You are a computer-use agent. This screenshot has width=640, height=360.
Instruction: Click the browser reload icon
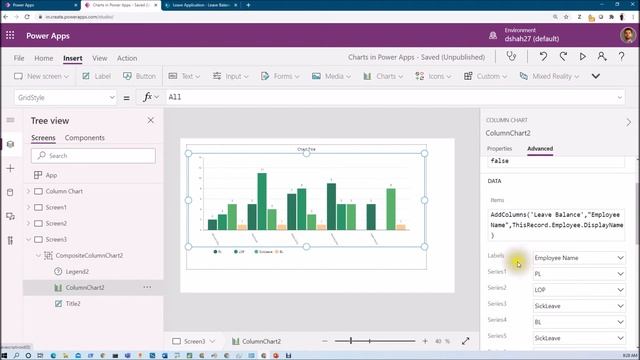(27, 17)
